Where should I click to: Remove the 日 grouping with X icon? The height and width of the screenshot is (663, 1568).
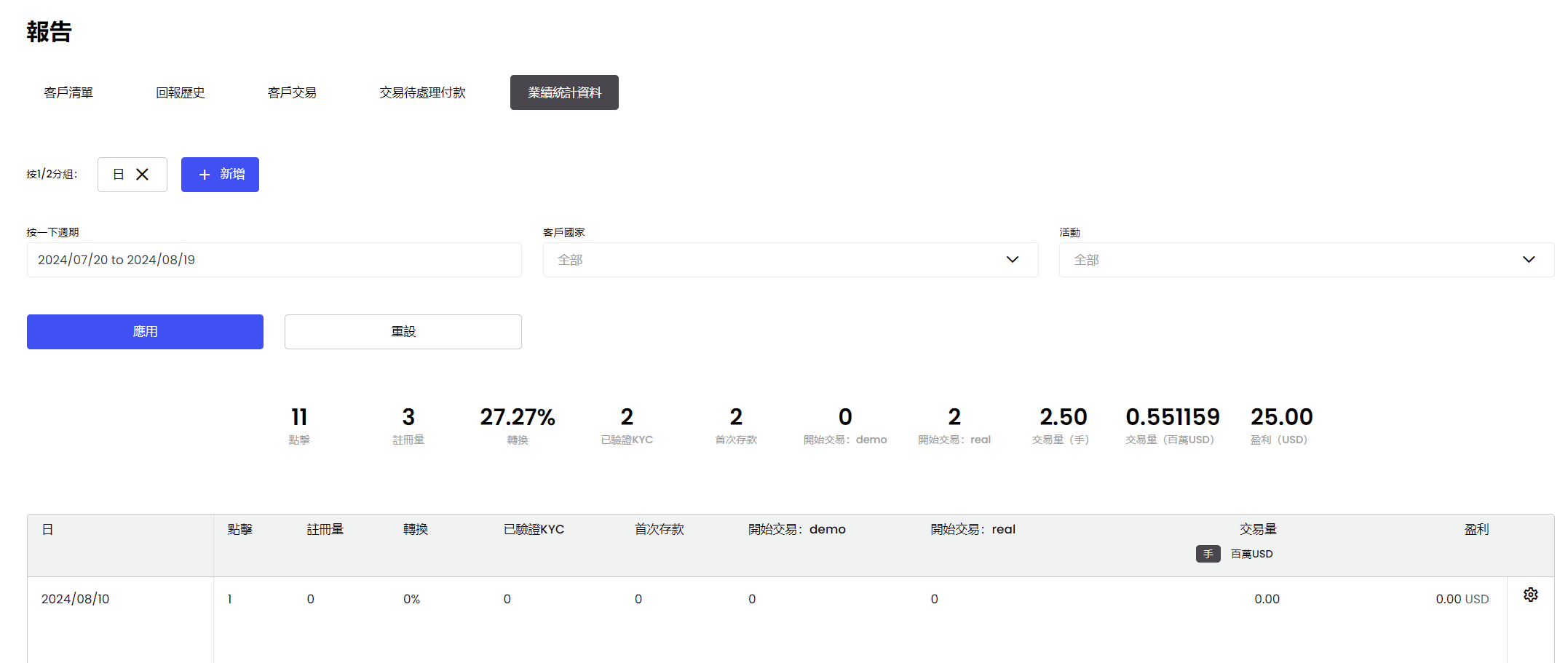tap(143, 175)
